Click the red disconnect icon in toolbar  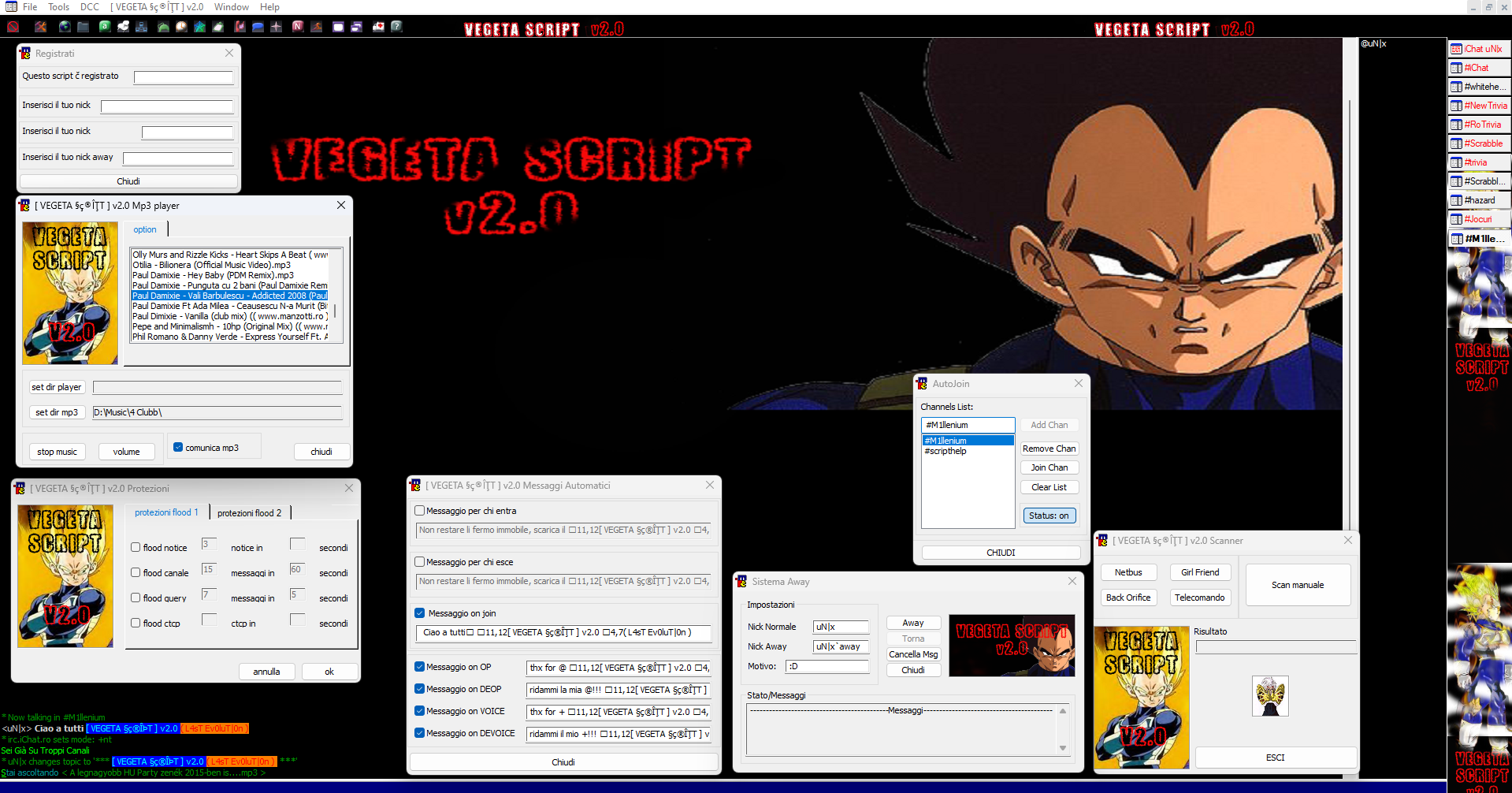[x=13, y=27]
